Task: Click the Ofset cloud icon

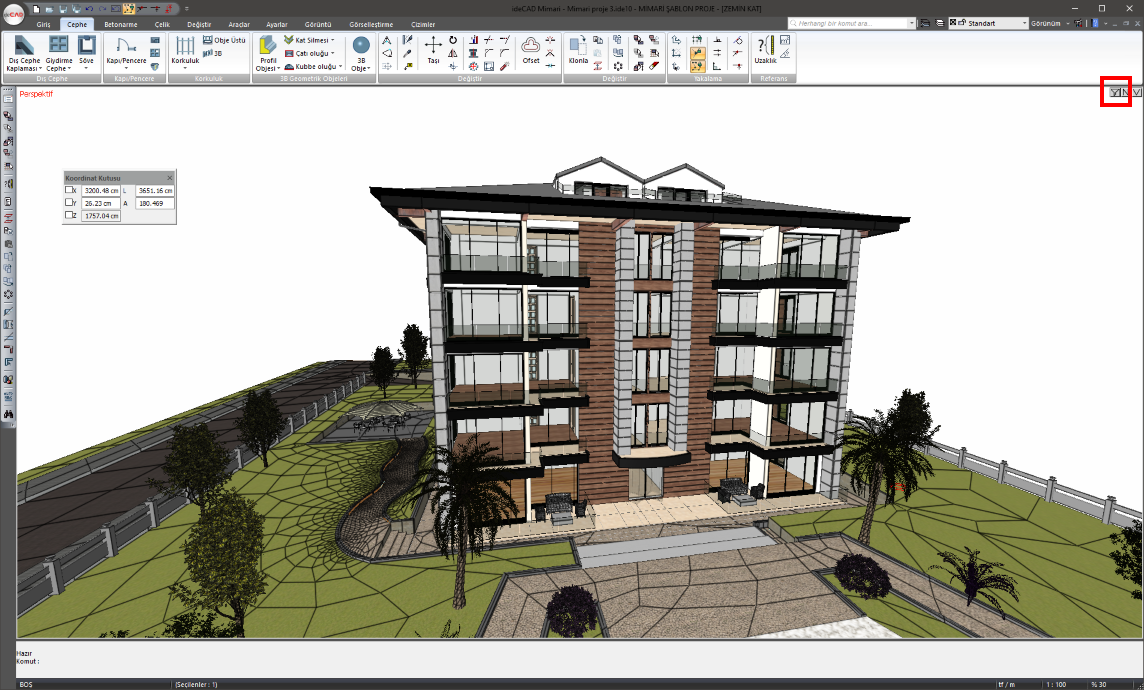Action: tap(531, 45)
